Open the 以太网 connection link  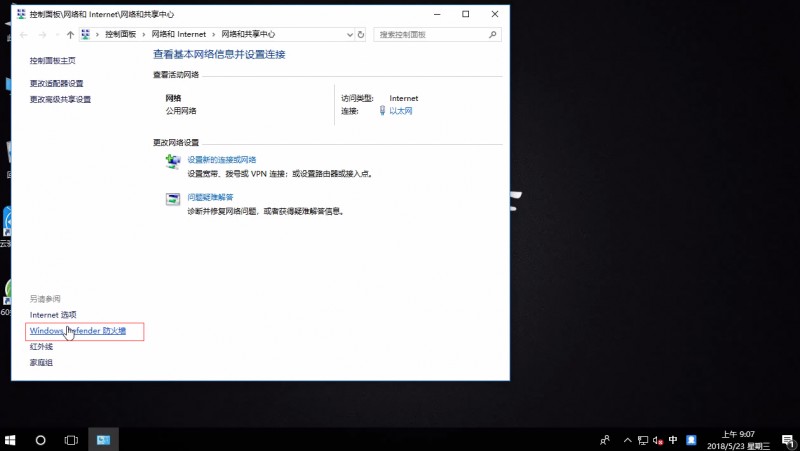(401, 111)
